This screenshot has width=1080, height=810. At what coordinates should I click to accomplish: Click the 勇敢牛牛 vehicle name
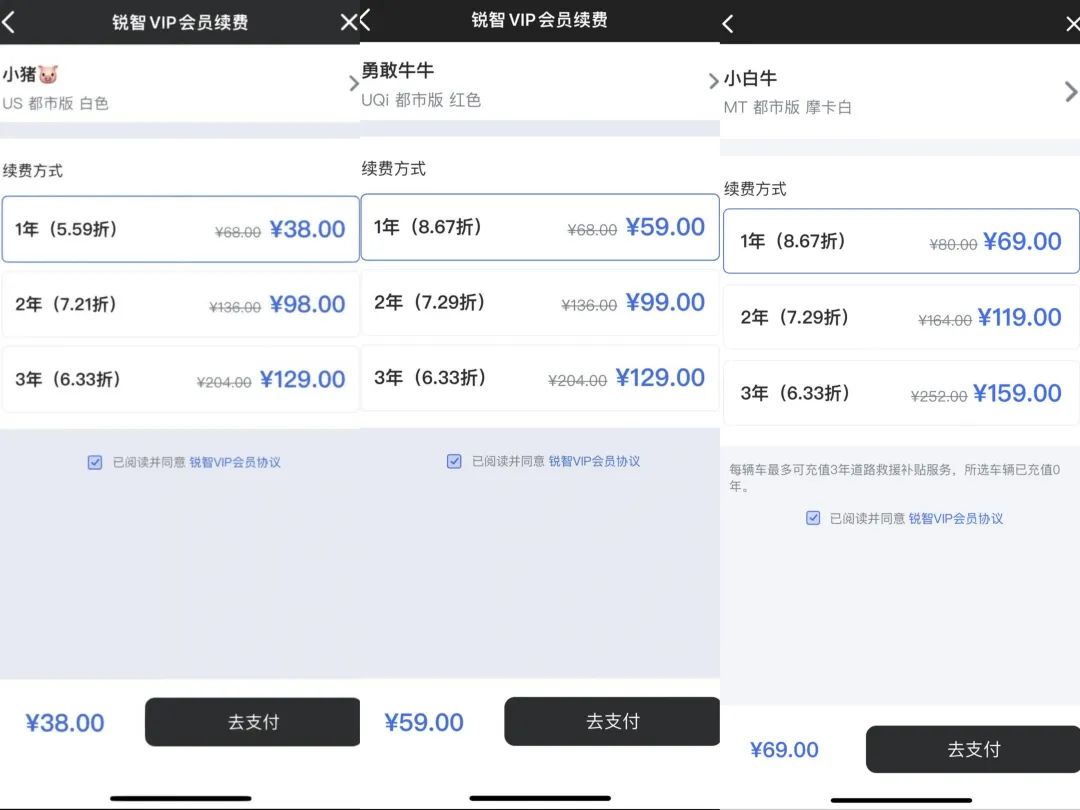tap(397, 70)
